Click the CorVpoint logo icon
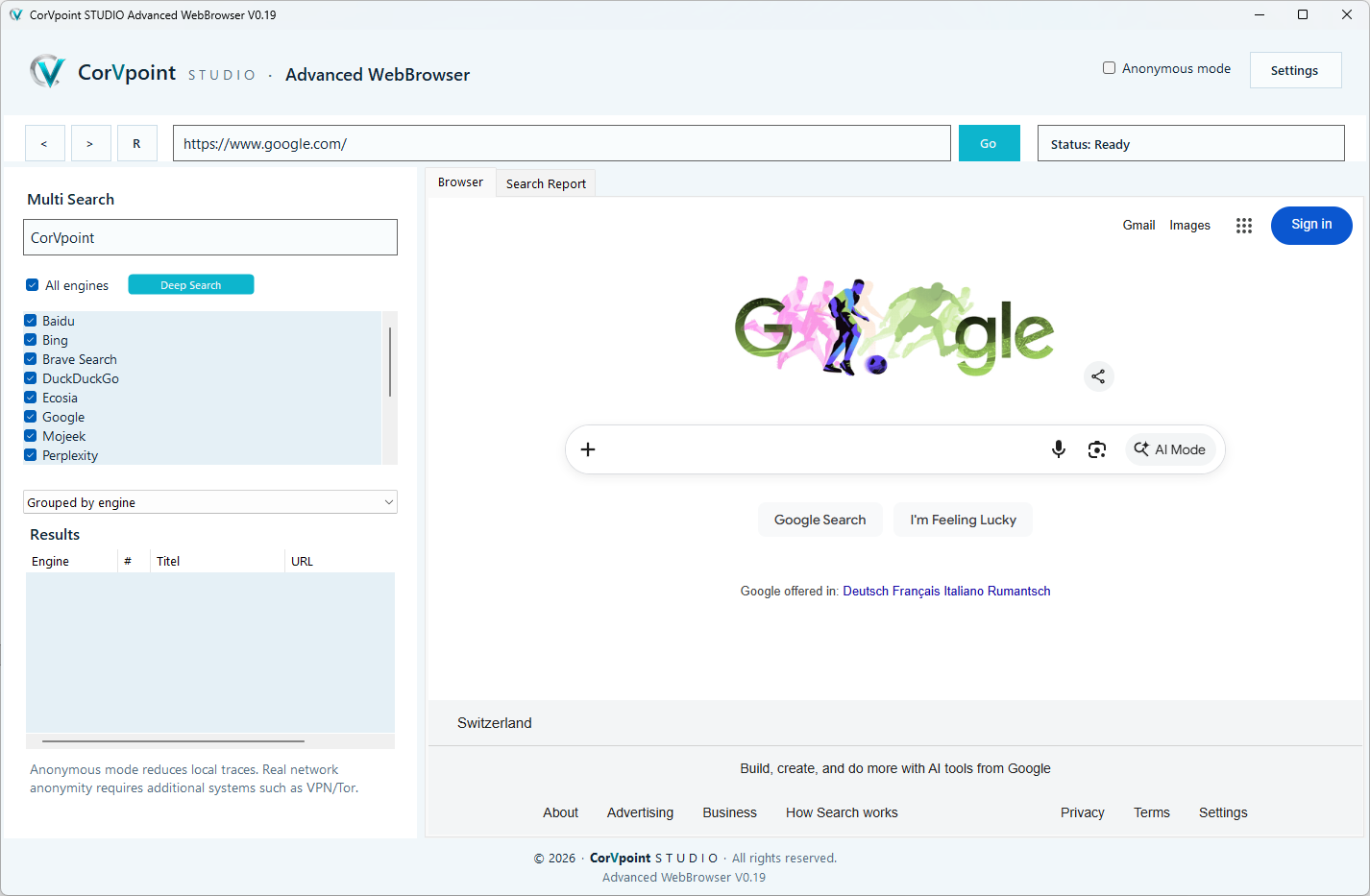The width and height of the screenshot is (1370, 896). [47, 71]
